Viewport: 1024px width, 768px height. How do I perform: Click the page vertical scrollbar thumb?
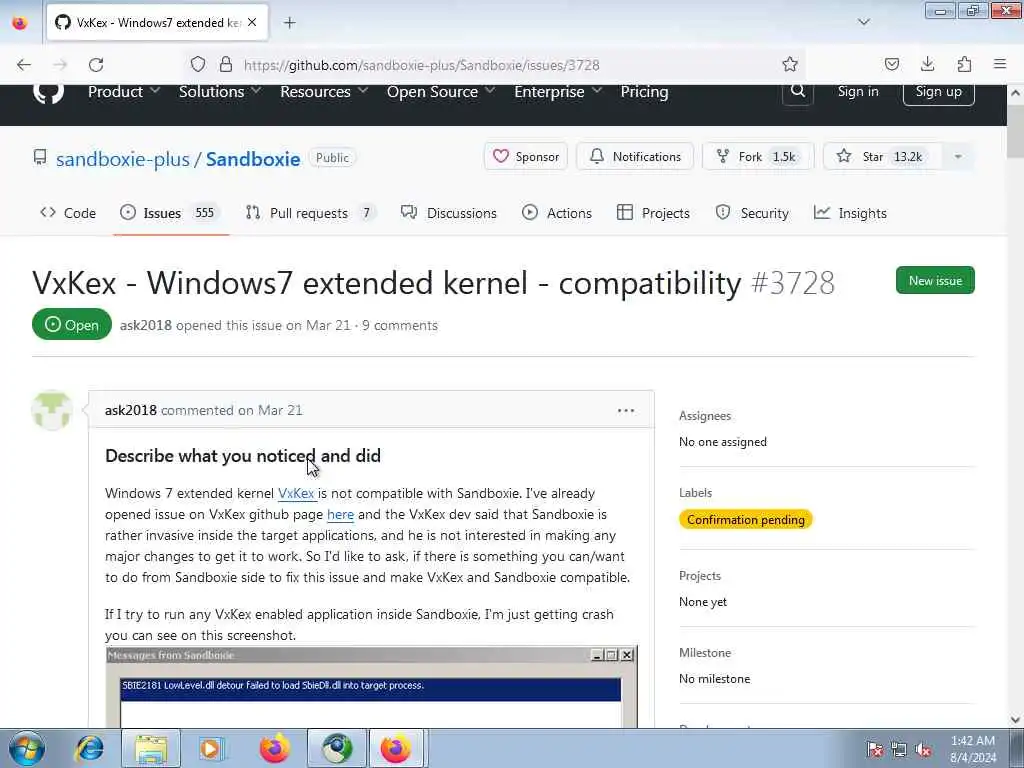(1014, 131)
